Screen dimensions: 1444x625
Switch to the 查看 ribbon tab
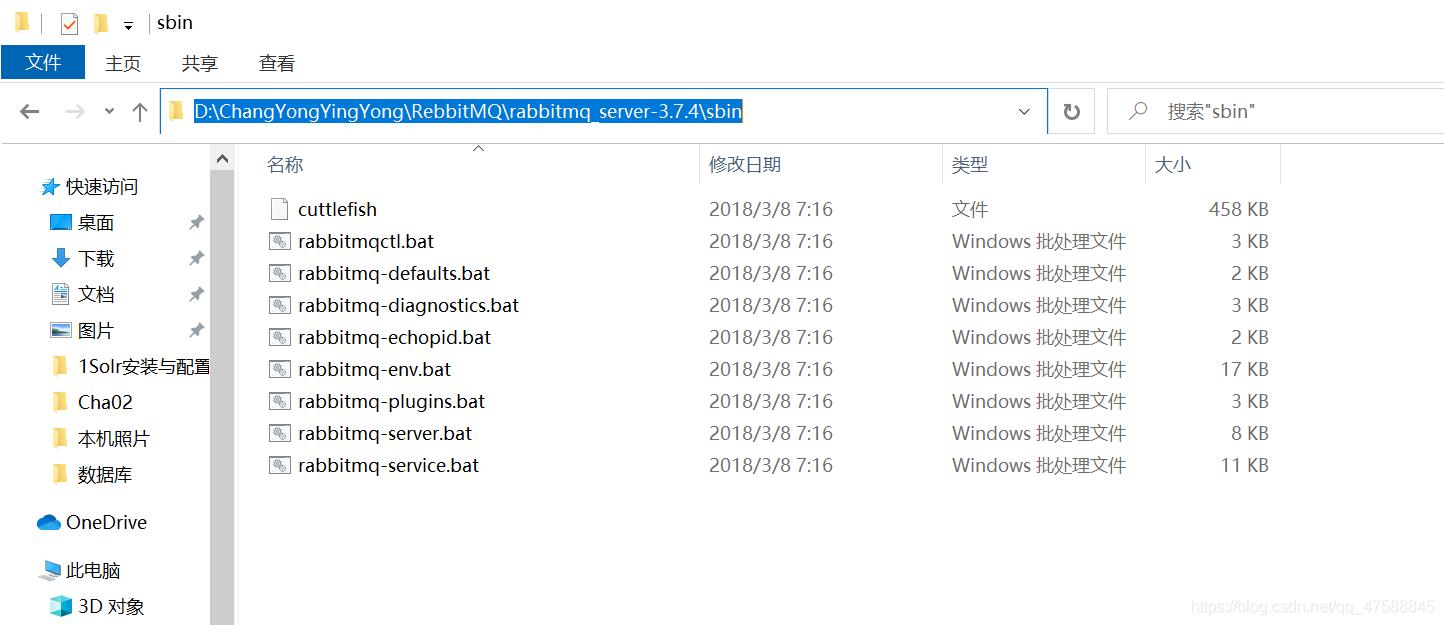[x=276, y=63]
